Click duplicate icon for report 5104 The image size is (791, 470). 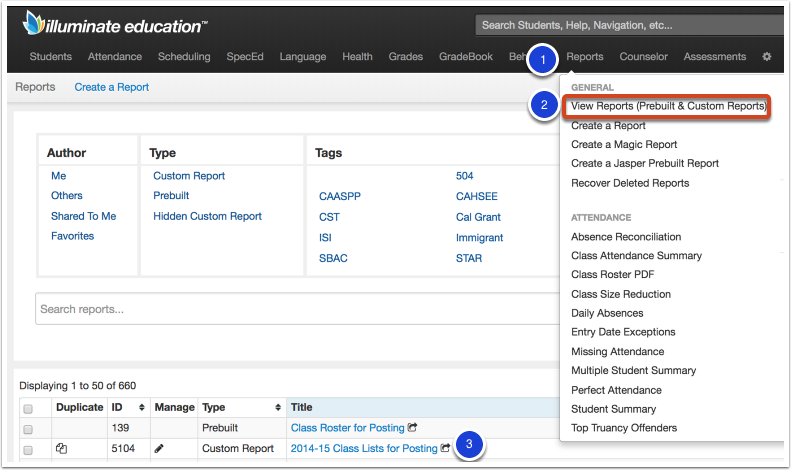(x=62, y=448)
